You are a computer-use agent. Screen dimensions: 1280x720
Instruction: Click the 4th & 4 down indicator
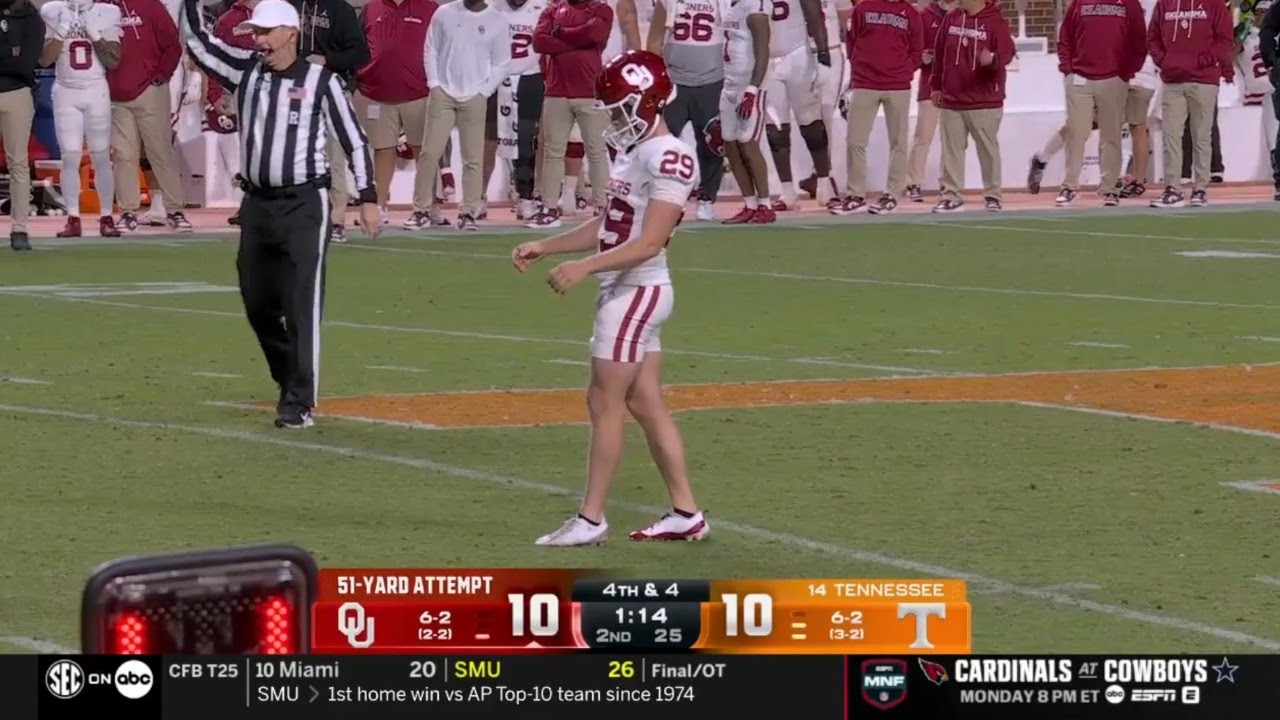[640, 591]
